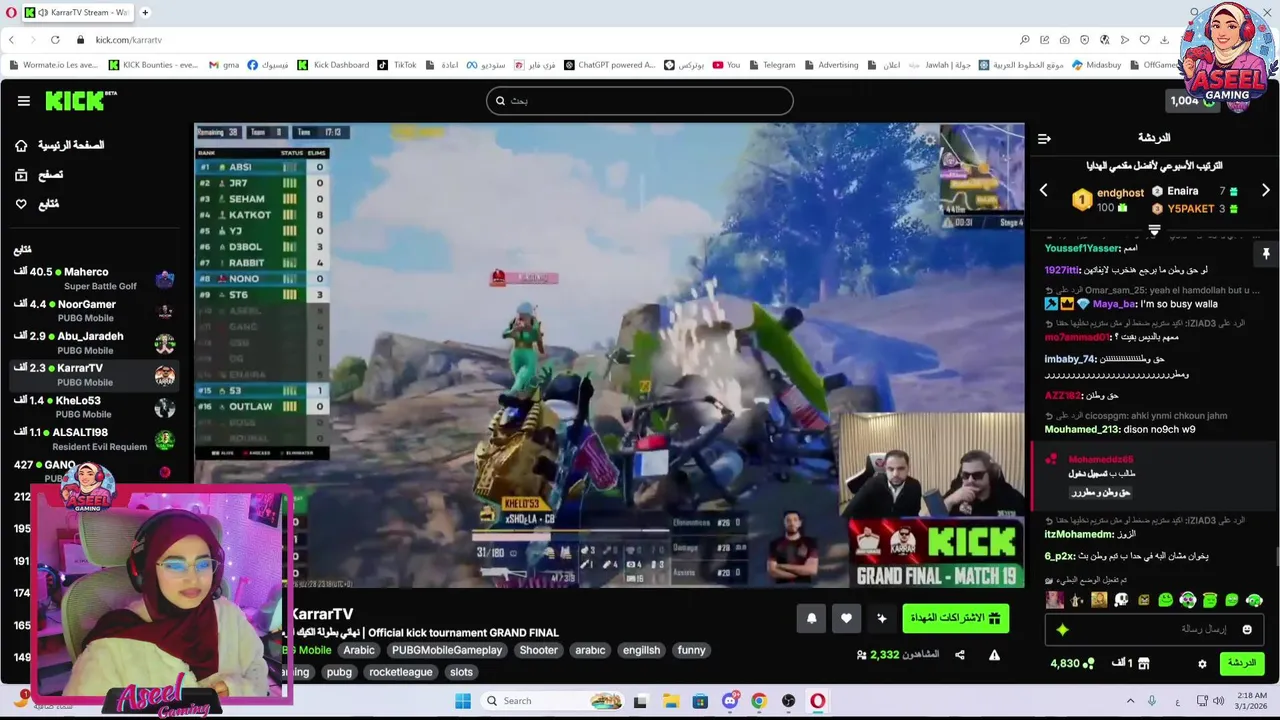Image resolution: width=1280 pixels, height=720 pixels.
Task: Select the Arabic category tag
Action: coord(359,650)
